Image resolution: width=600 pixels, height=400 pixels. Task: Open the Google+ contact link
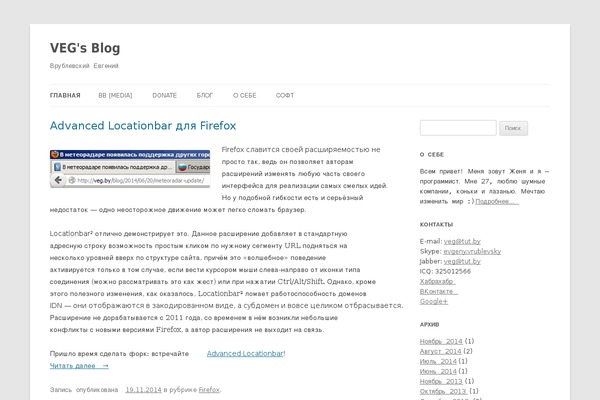[x=434, y=301]
